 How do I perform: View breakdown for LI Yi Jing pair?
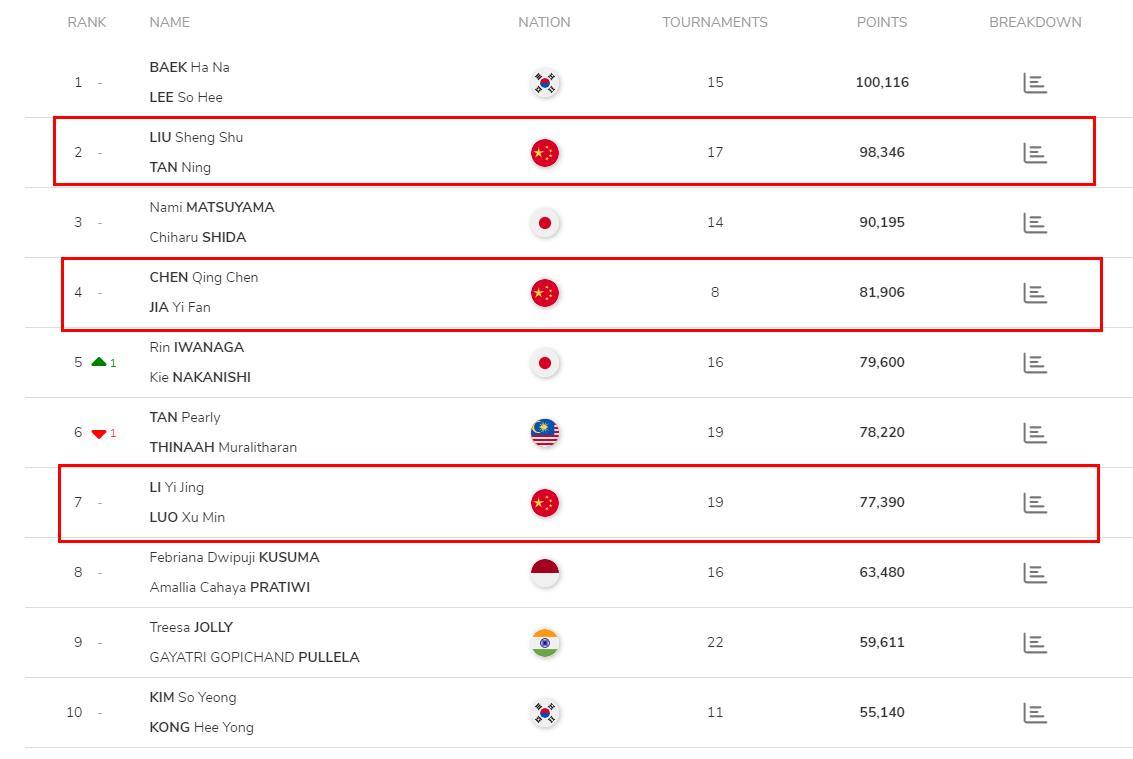pyautogui.click(x=1035, y=503)
